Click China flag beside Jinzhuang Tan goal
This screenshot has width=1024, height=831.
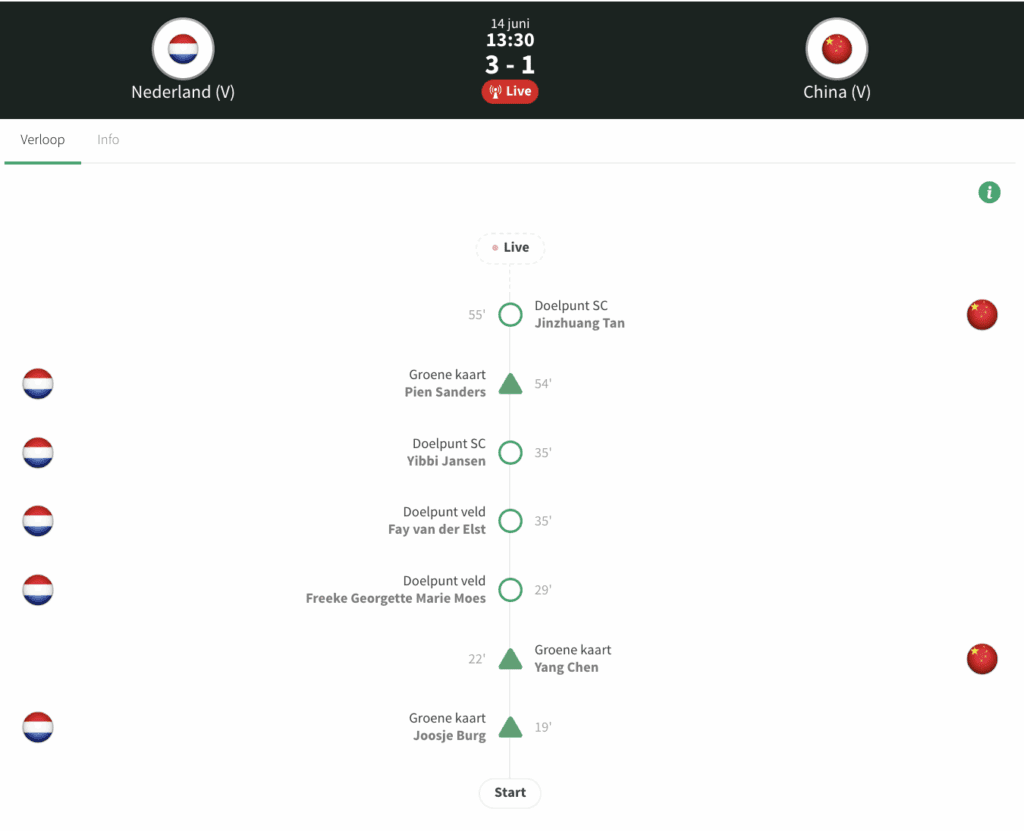pyautogui.click(x=982, y=315)
